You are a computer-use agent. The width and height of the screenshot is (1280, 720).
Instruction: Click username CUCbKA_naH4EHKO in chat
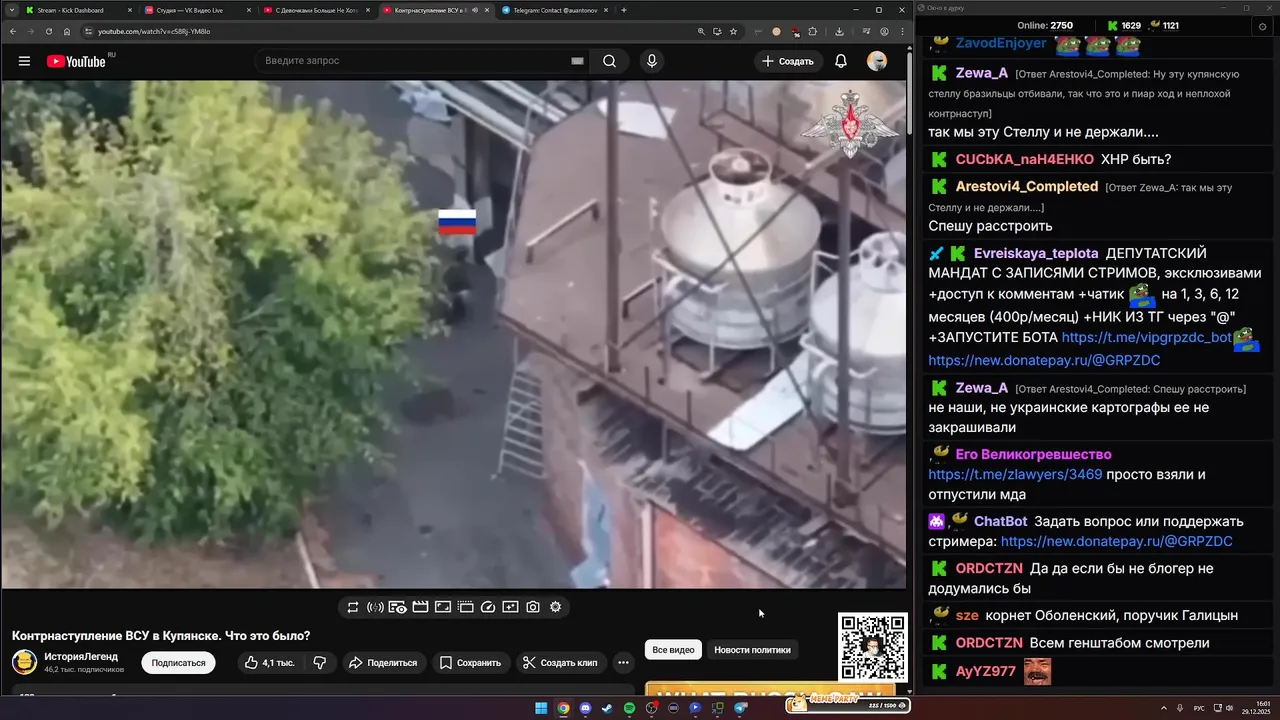(x=1025, y=159)
